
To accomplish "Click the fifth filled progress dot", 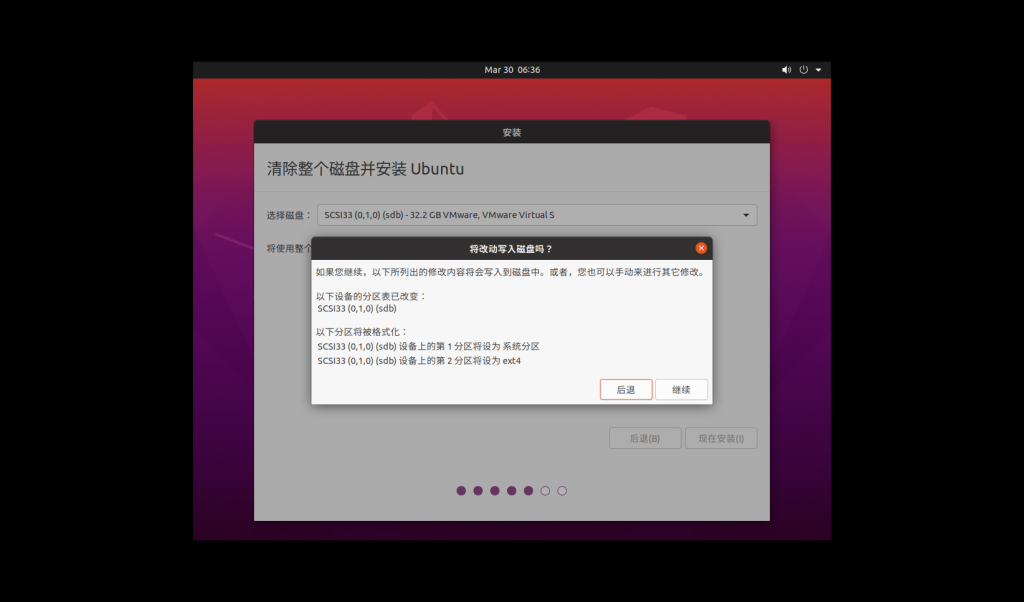I will coord(528,491).
